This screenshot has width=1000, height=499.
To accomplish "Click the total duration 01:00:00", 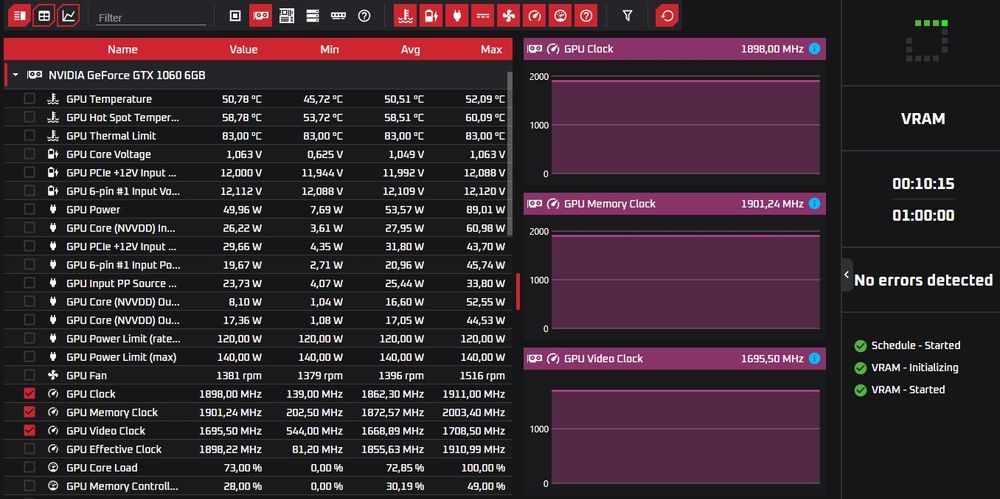I will coord(923,215).
